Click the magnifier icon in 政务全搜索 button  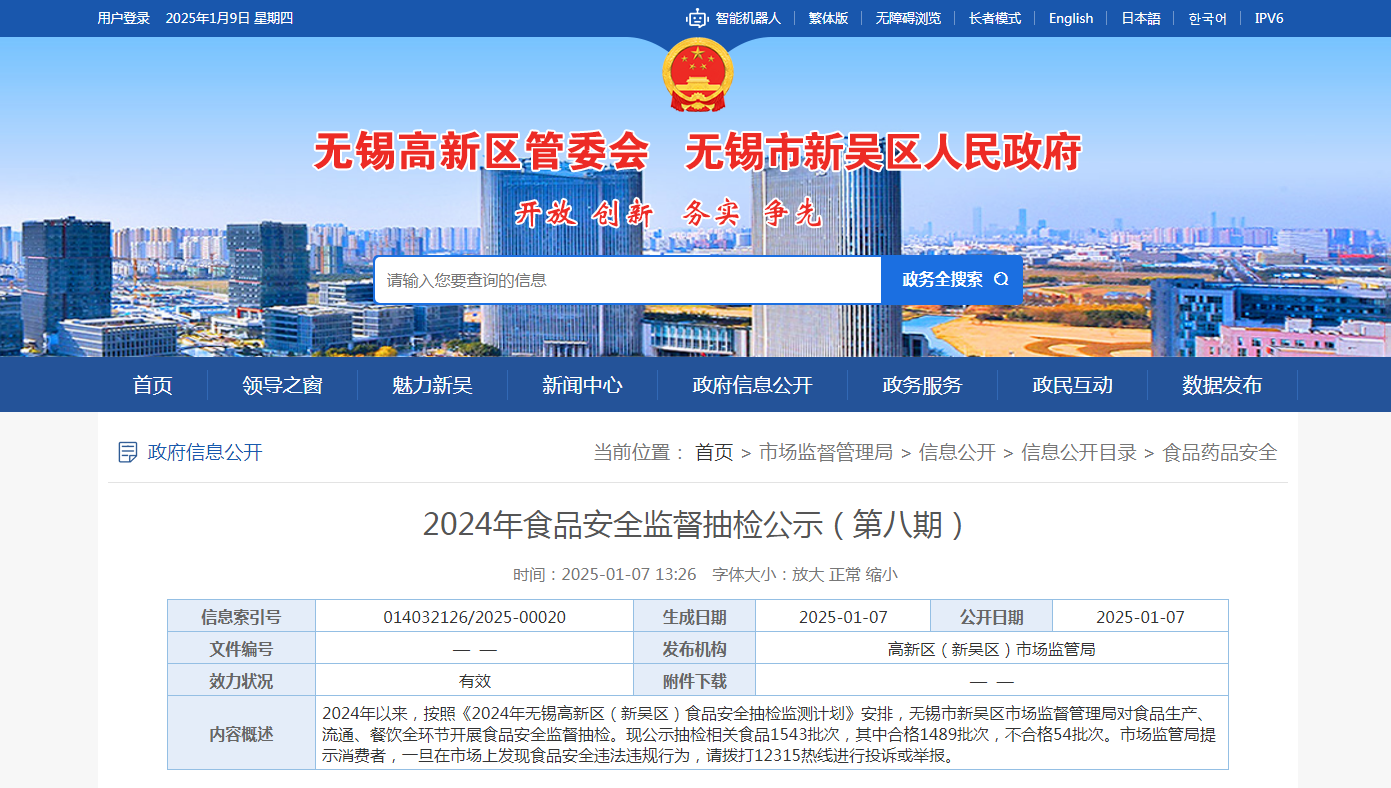pos(1001,280)
